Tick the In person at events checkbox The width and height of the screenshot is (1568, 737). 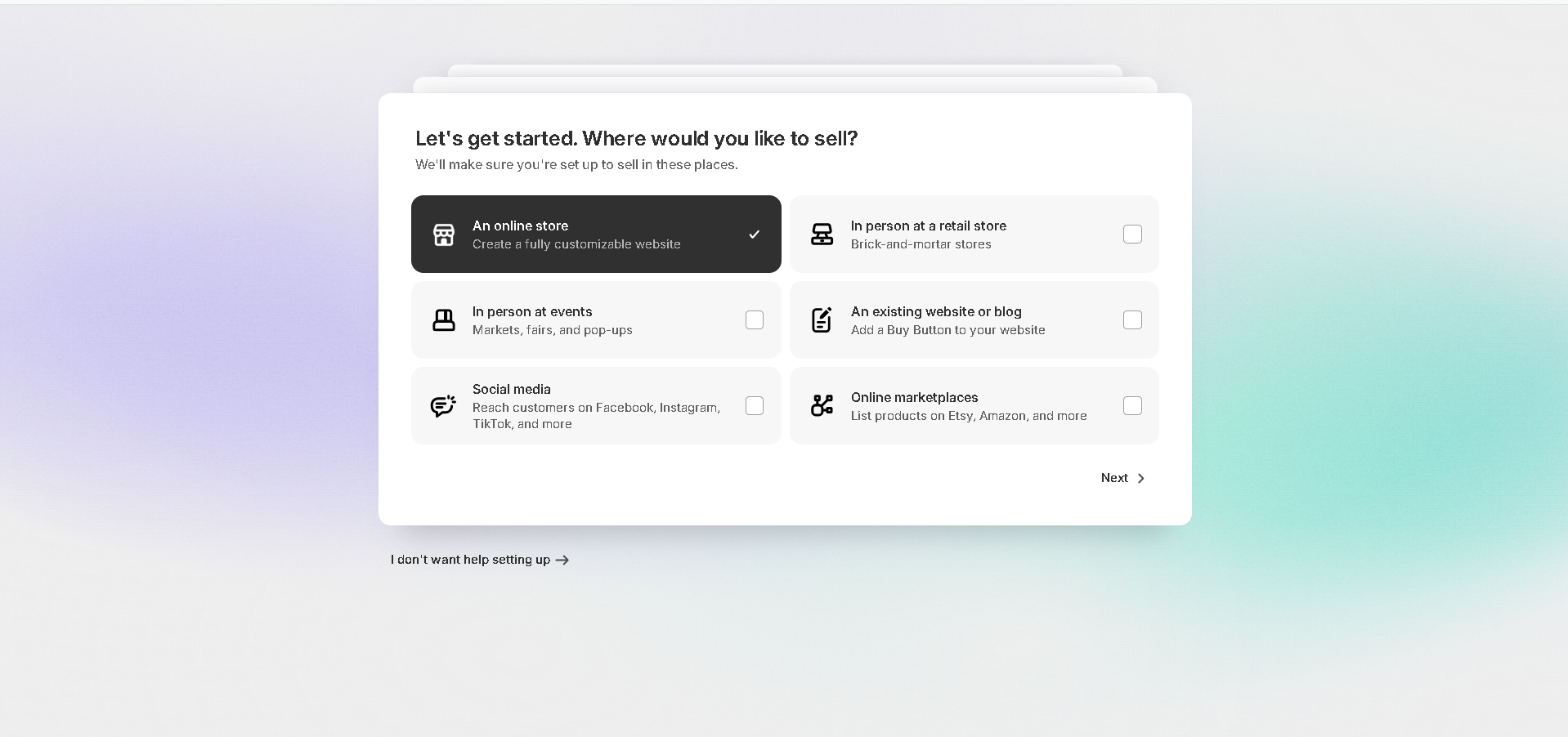pyautogui.click(x=754, y=320)
